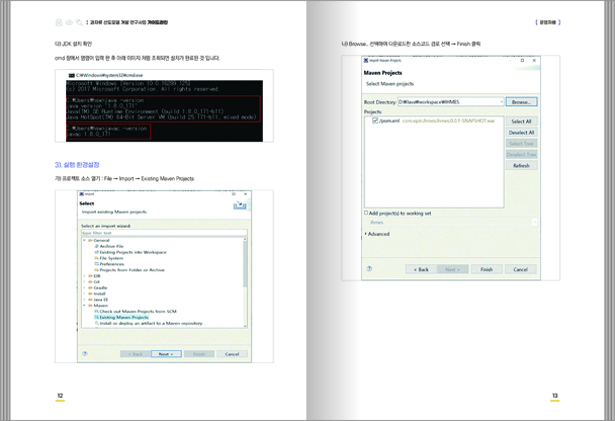Viewport: 615px width, 421px height.
Task: Select Install or deploy an artifact entry
Action: pyautogui.click(x=151, y=323)
